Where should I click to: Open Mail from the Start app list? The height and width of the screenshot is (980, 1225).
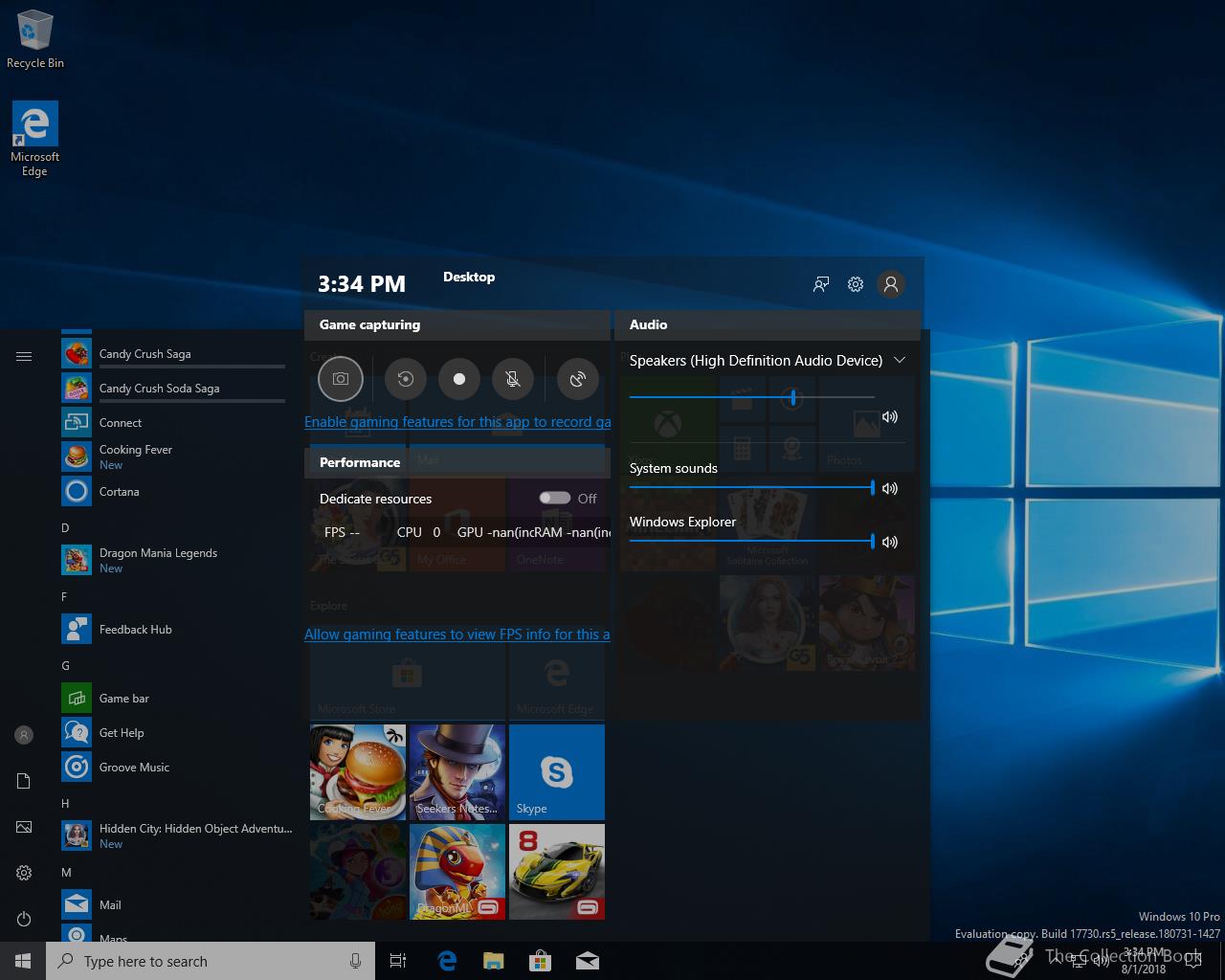coord(178,905)
